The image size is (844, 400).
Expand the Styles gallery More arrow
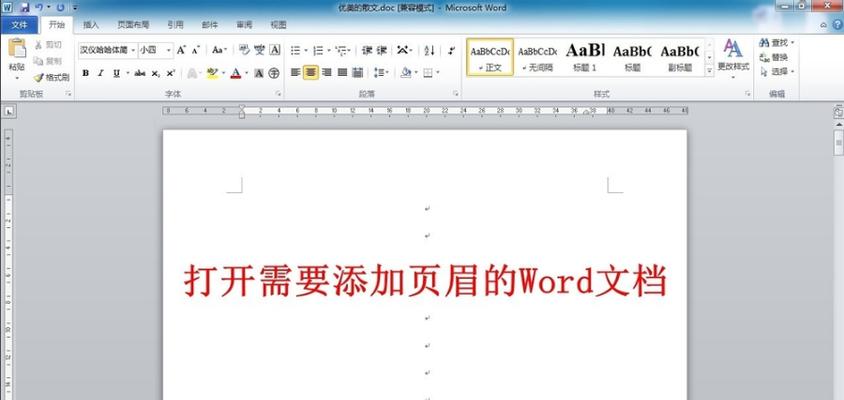[x=709, y=71]
